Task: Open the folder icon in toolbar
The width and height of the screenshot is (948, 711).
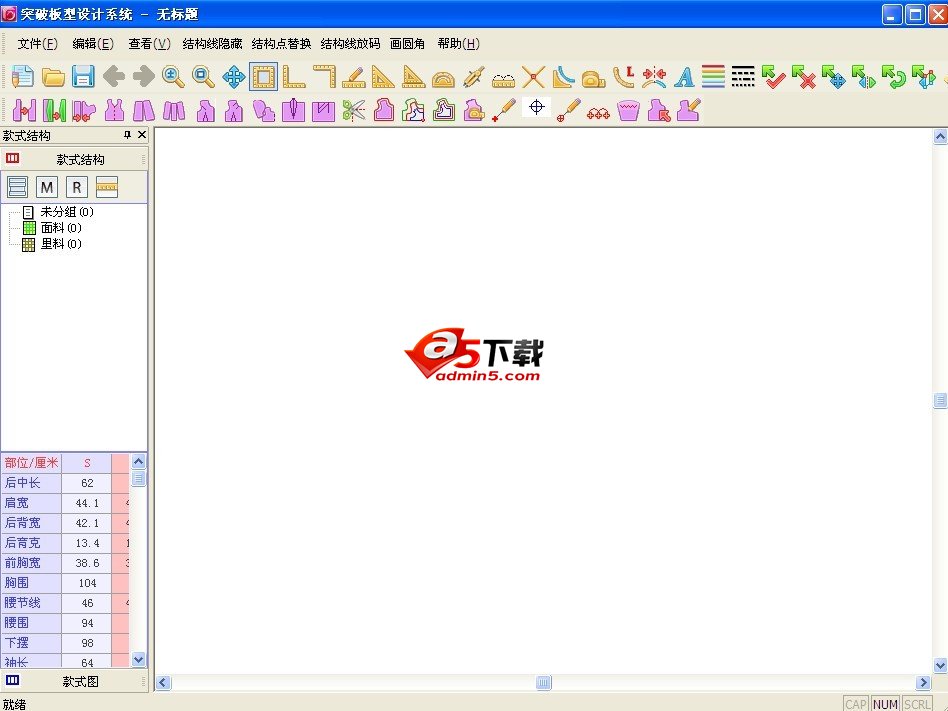Action: [x=53, y=77]
